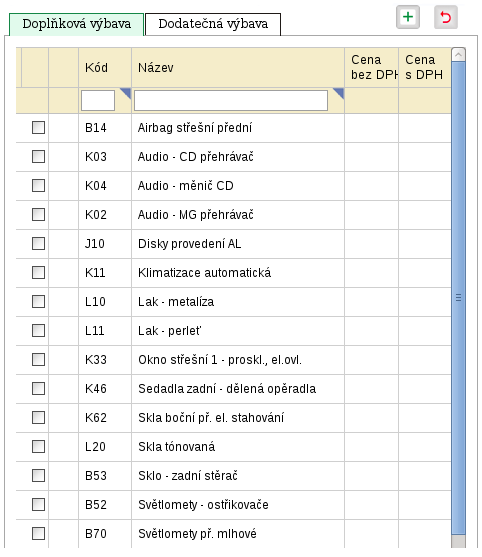Open the Kód column filter triangle
482x557 pixels.
tap(125, 94)
